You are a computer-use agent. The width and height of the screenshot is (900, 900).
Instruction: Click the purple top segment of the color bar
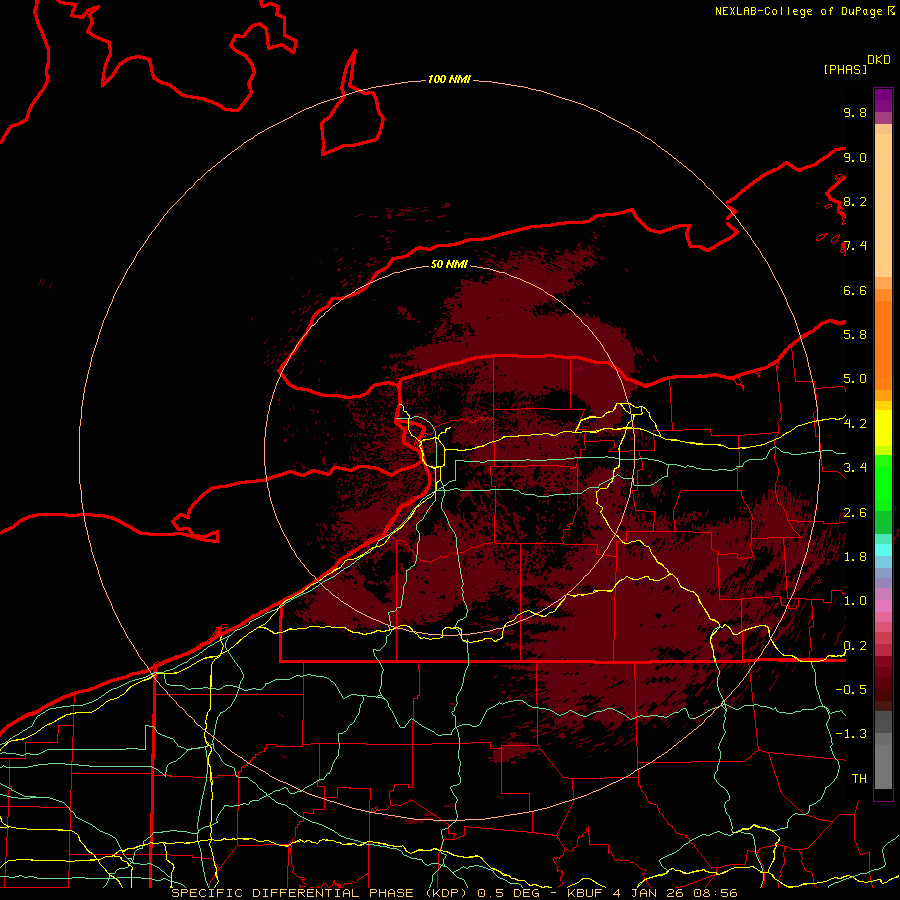pyautogui.click(x=883, y=100)
